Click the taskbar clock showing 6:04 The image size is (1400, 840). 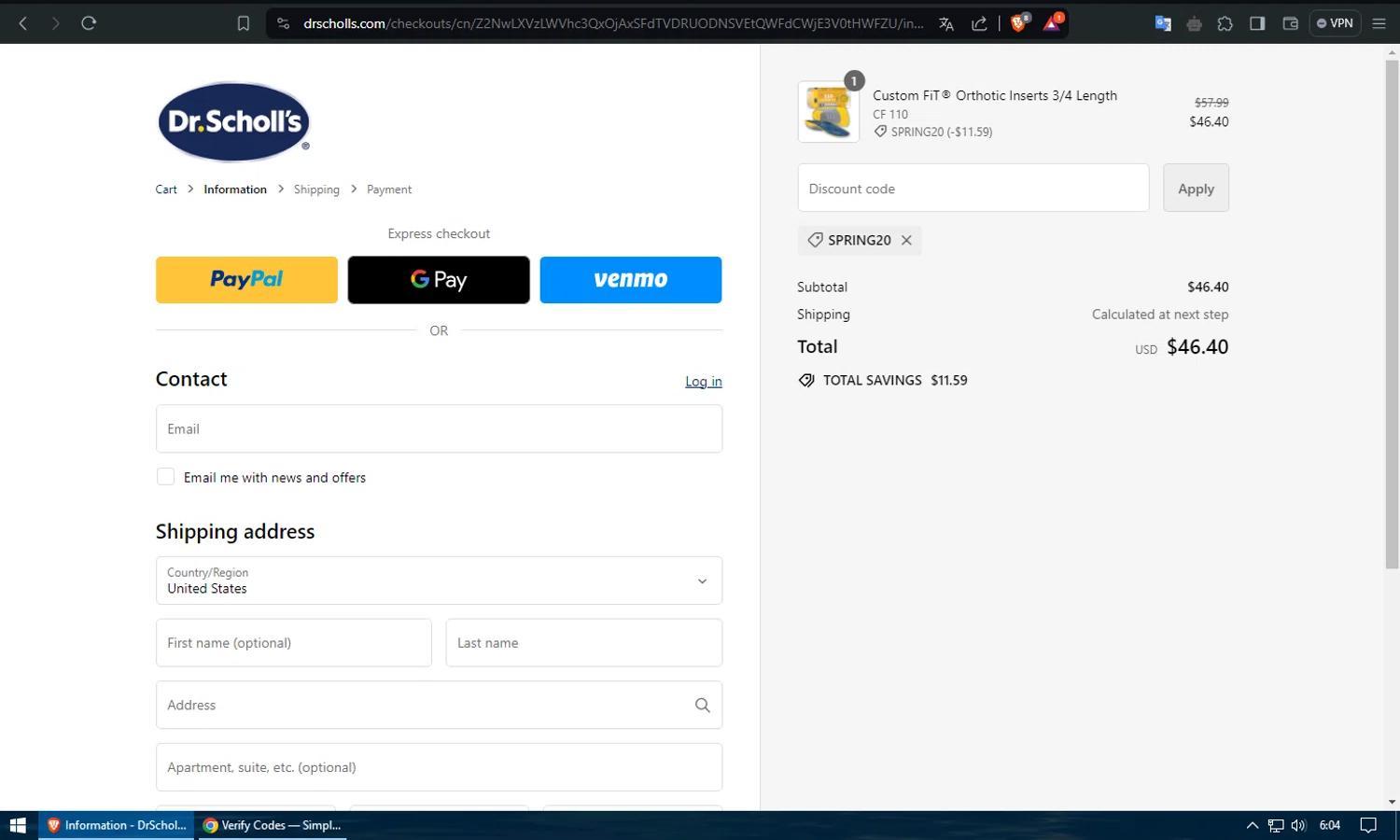(1330, 825)
